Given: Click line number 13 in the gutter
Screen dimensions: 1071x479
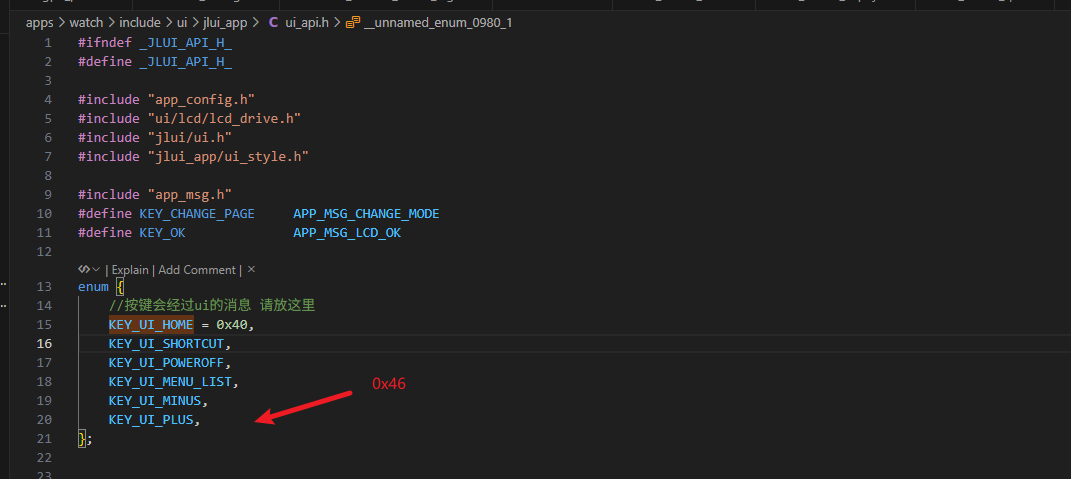Looking at the screenshot, I should pyautogui.click(x=44, y=286).
